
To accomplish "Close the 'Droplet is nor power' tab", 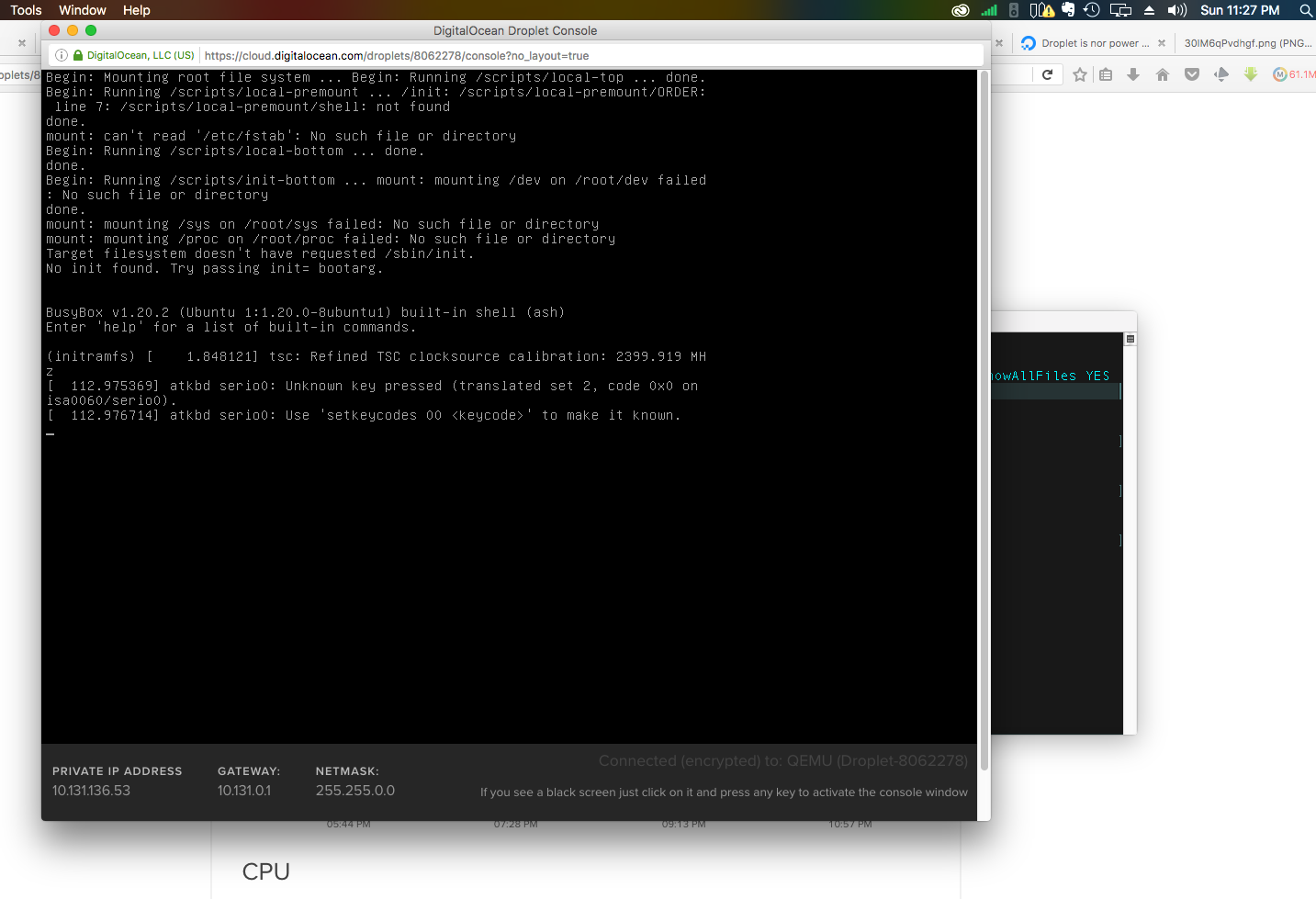I will (1162, 43).
